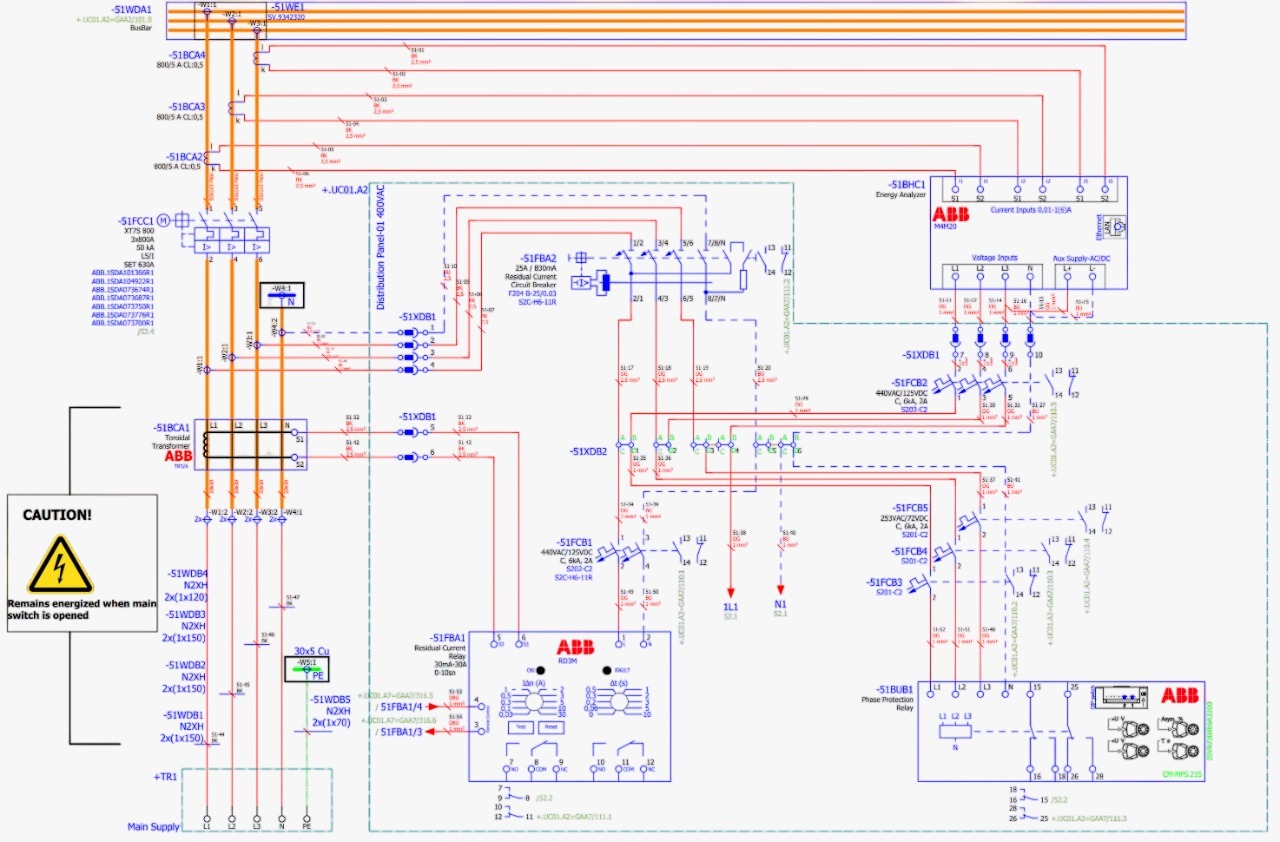Toggle the -51FCB5 circuit breaker switch
The width and height of the screenshot is (1280, 842).
966,521
